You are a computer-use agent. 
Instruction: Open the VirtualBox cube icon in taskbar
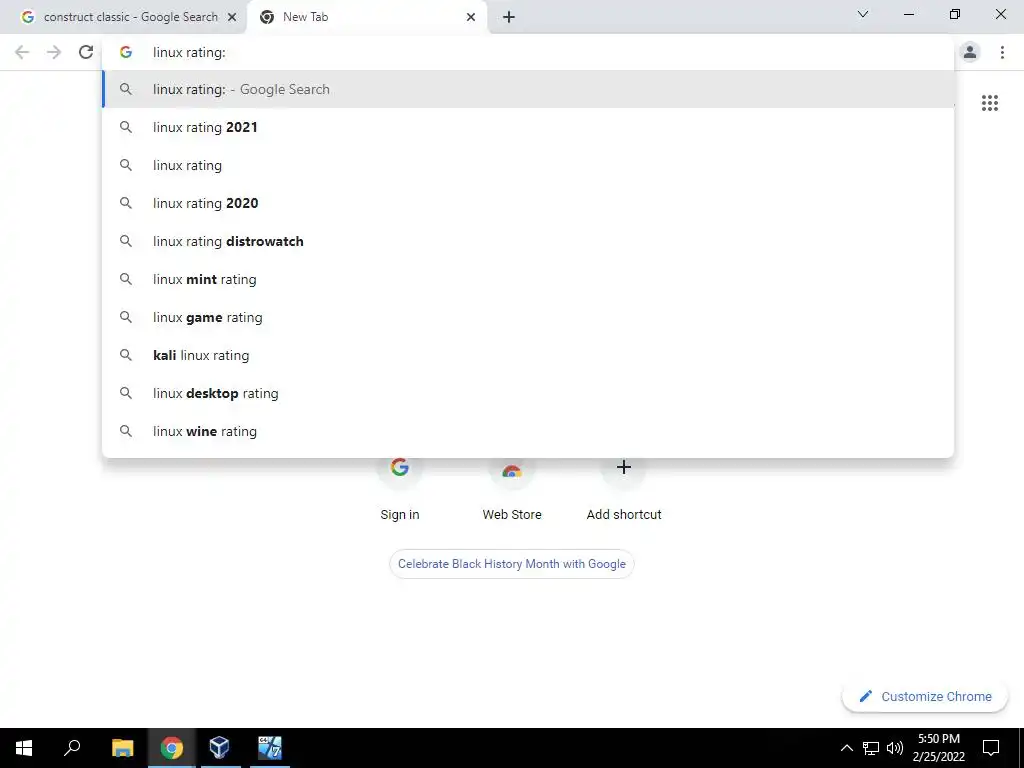click(x=219, y=748)
